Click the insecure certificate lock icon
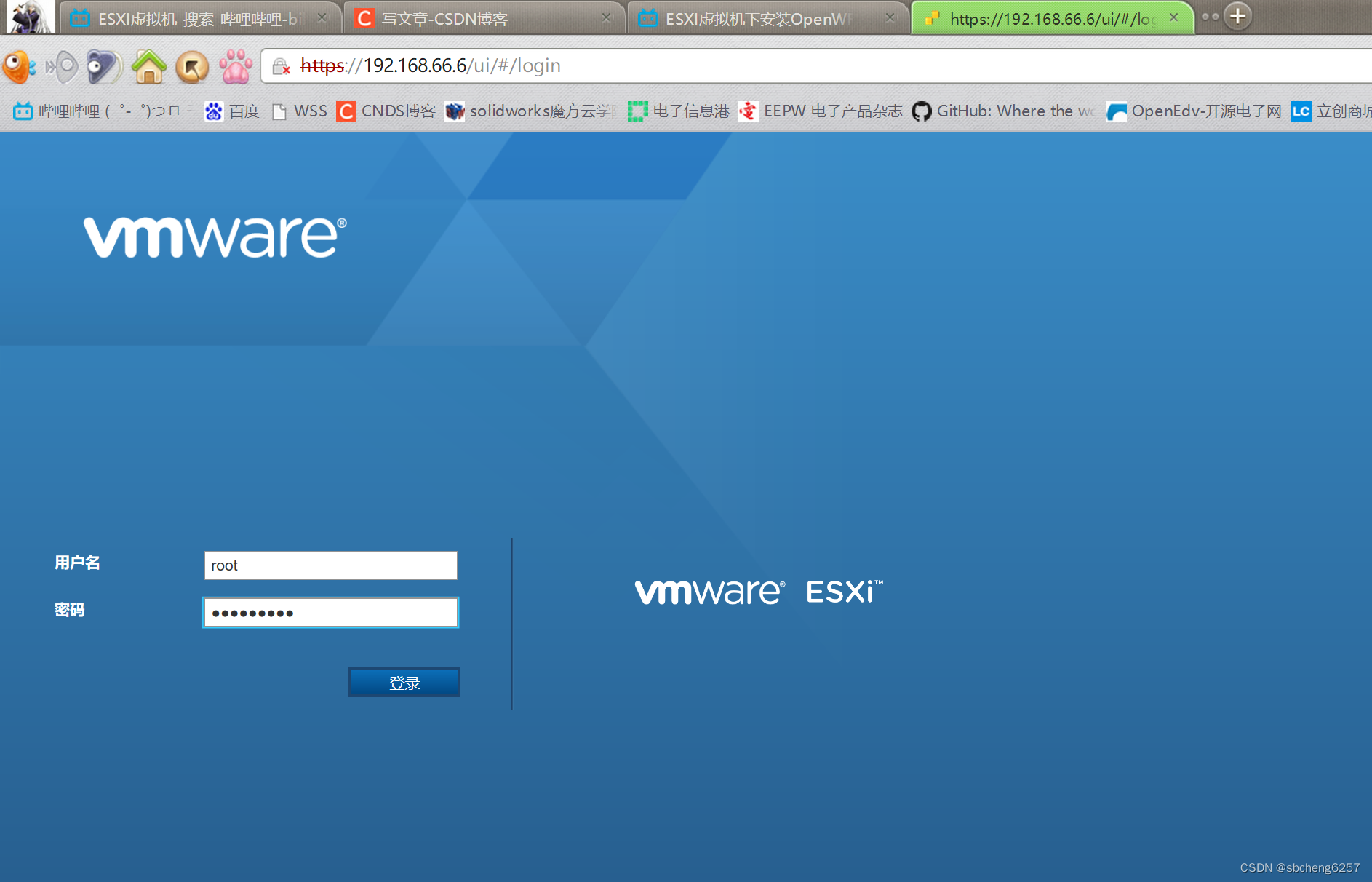Image resolution: width=1372 pixels, height=882 pixels. tap(281, 67)
